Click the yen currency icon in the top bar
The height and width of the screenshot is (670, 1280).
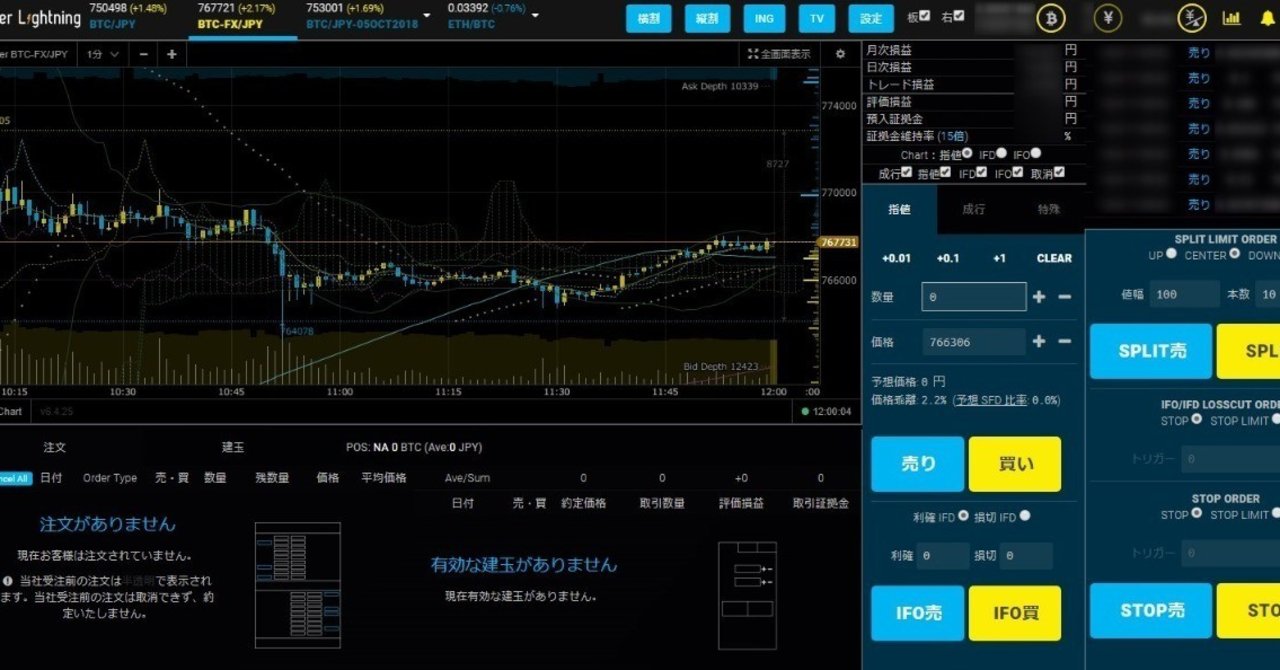(x=1108, y=18)
